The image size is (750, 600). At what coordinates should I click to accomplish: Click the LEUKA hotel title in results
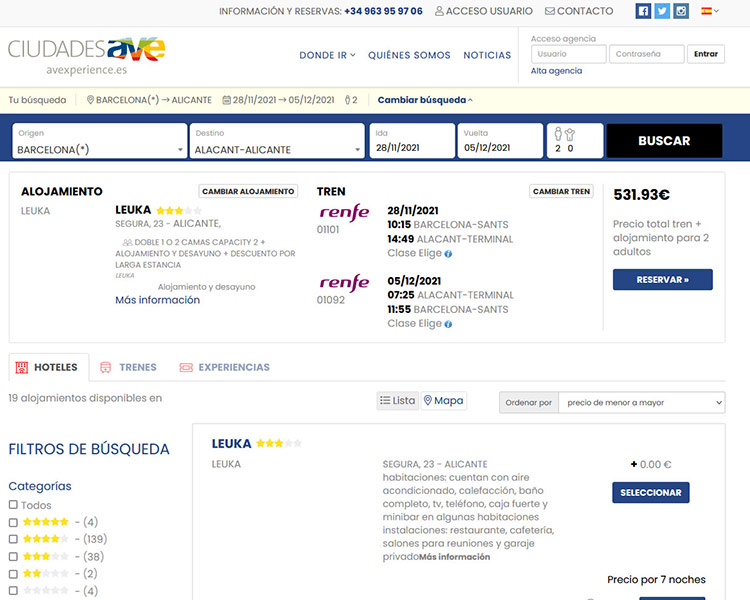coord(232,444)
